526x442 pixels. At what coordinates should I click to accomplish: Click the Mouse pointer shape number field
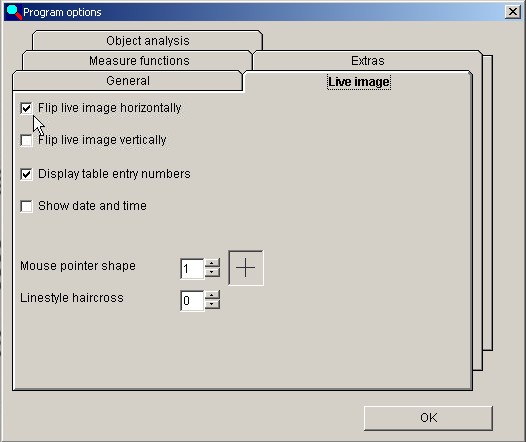[x=192, y=268]
